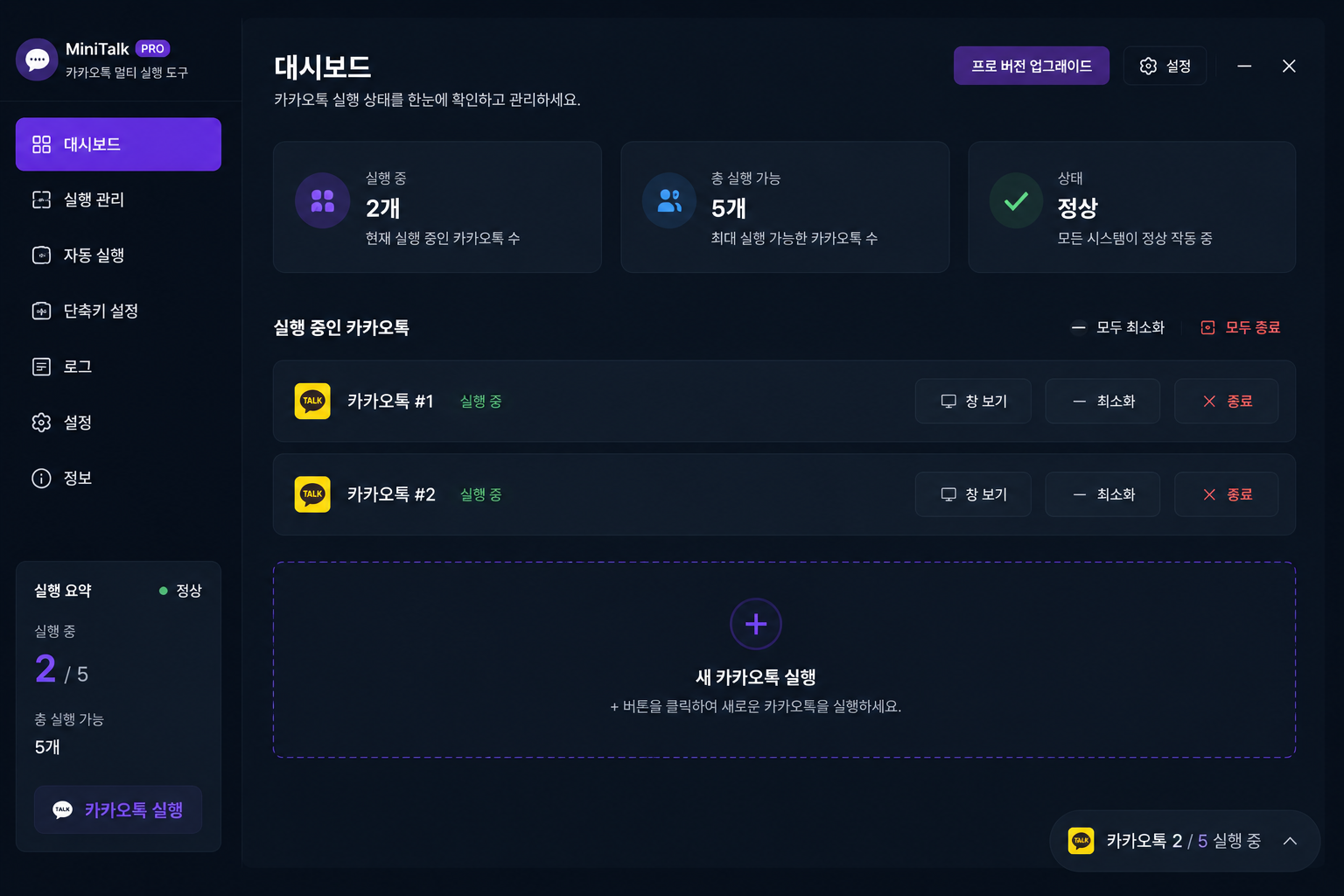
Task: Click the green checkmark 상태 icon
Action: pyautogui.click(x=1017, y=200)
